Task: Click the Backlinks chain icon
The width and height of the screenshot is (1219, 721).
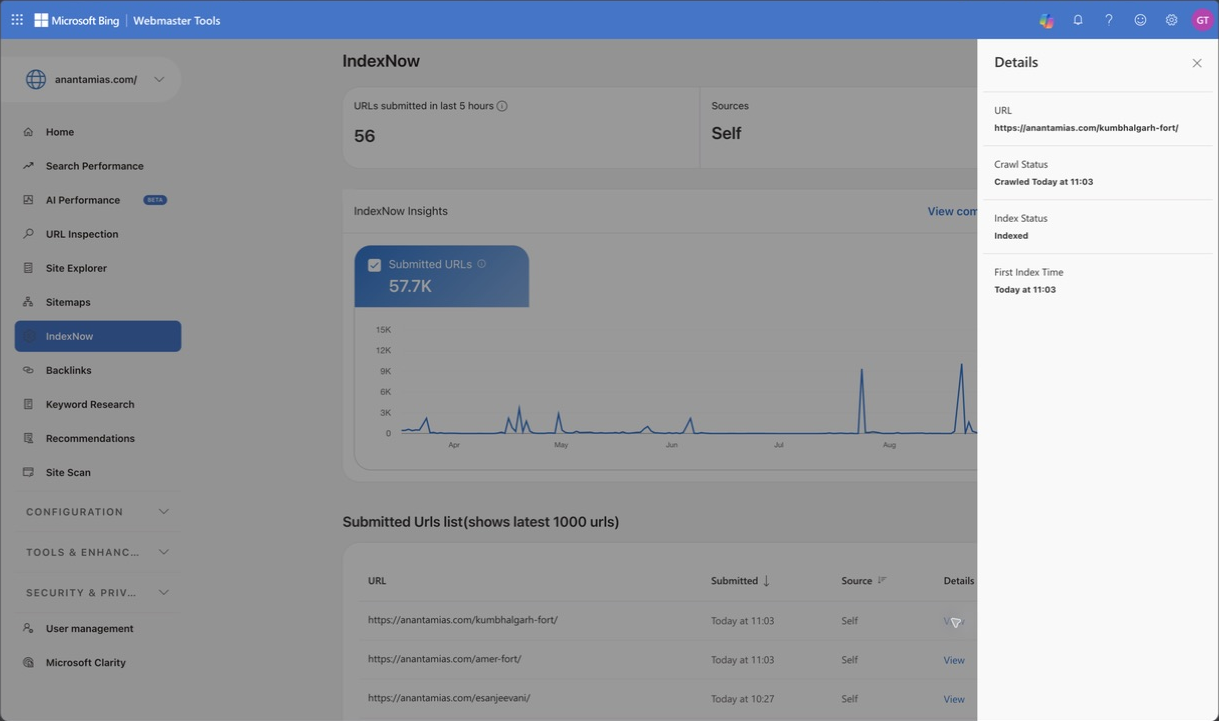Action: click(x=28, y=370)
